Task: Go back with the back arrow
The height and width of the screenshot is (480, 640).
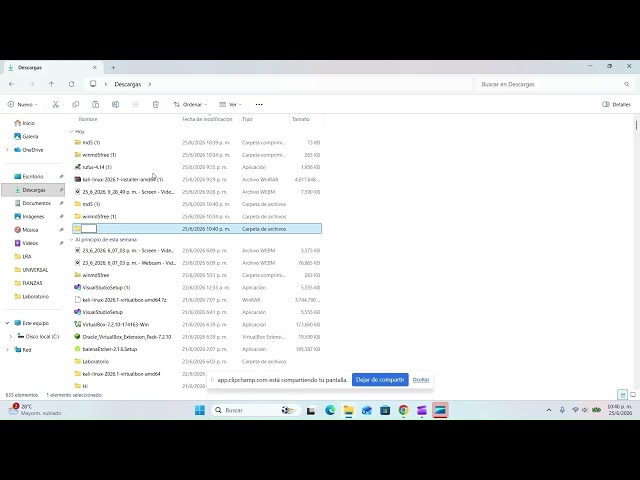Action: coord(11,84)
